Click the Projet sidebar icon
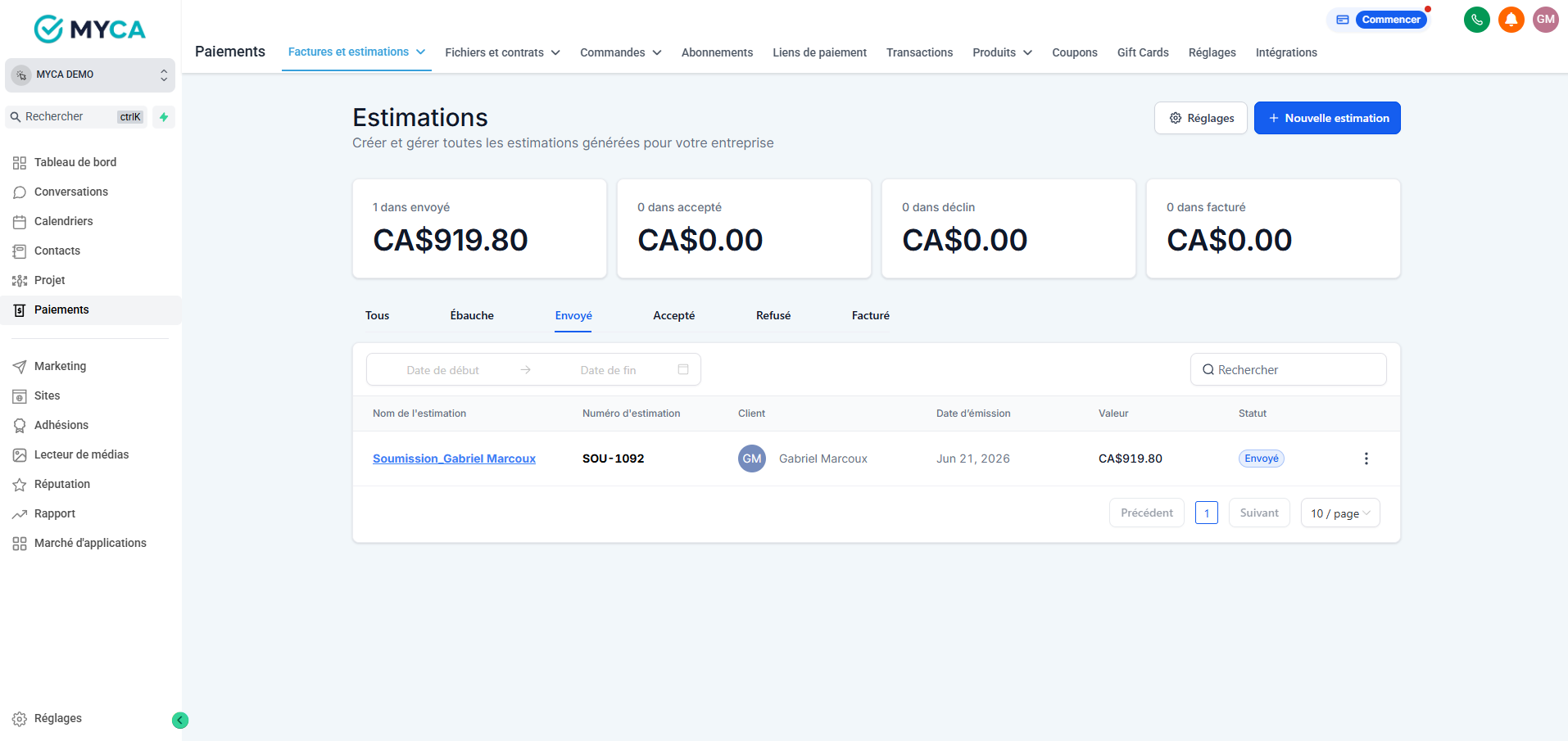This screenshot has height=741, width=1568. pos(20,281)
